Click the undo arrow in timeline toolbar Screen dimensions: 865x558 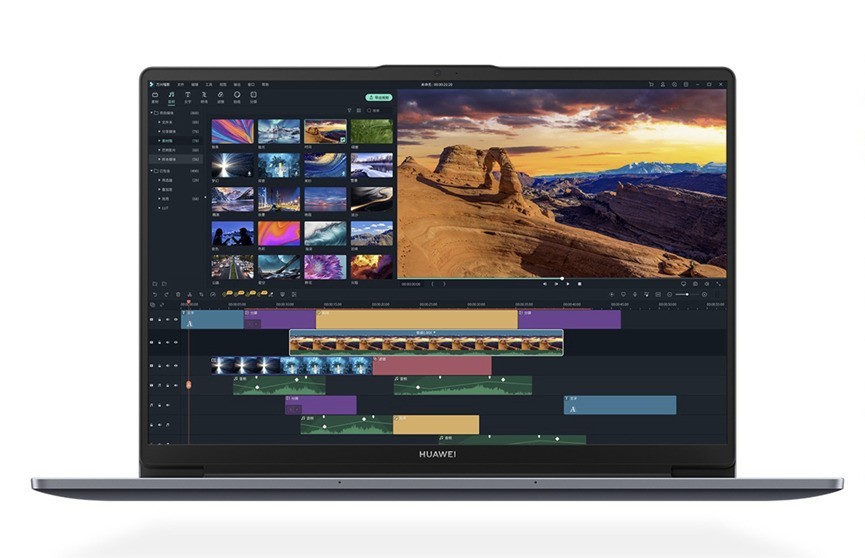pyautogui.click(x=154, y=295)
